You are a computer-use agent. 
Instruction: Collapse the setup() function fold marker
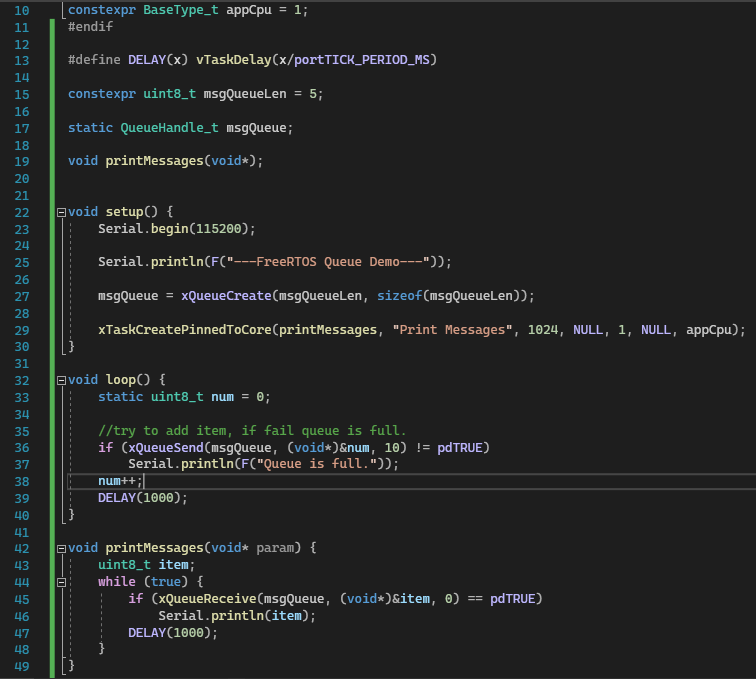pyautogui.click(x=61, y=213)
